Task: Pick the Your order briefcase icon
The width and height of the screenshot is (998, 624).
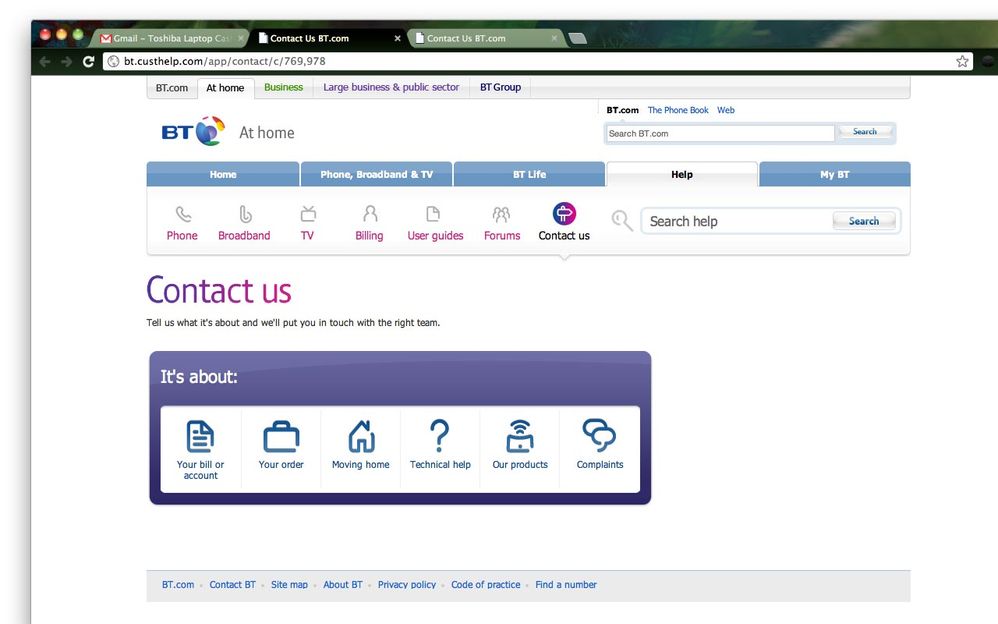Action: pyautogui.click(x=281, y=437)
